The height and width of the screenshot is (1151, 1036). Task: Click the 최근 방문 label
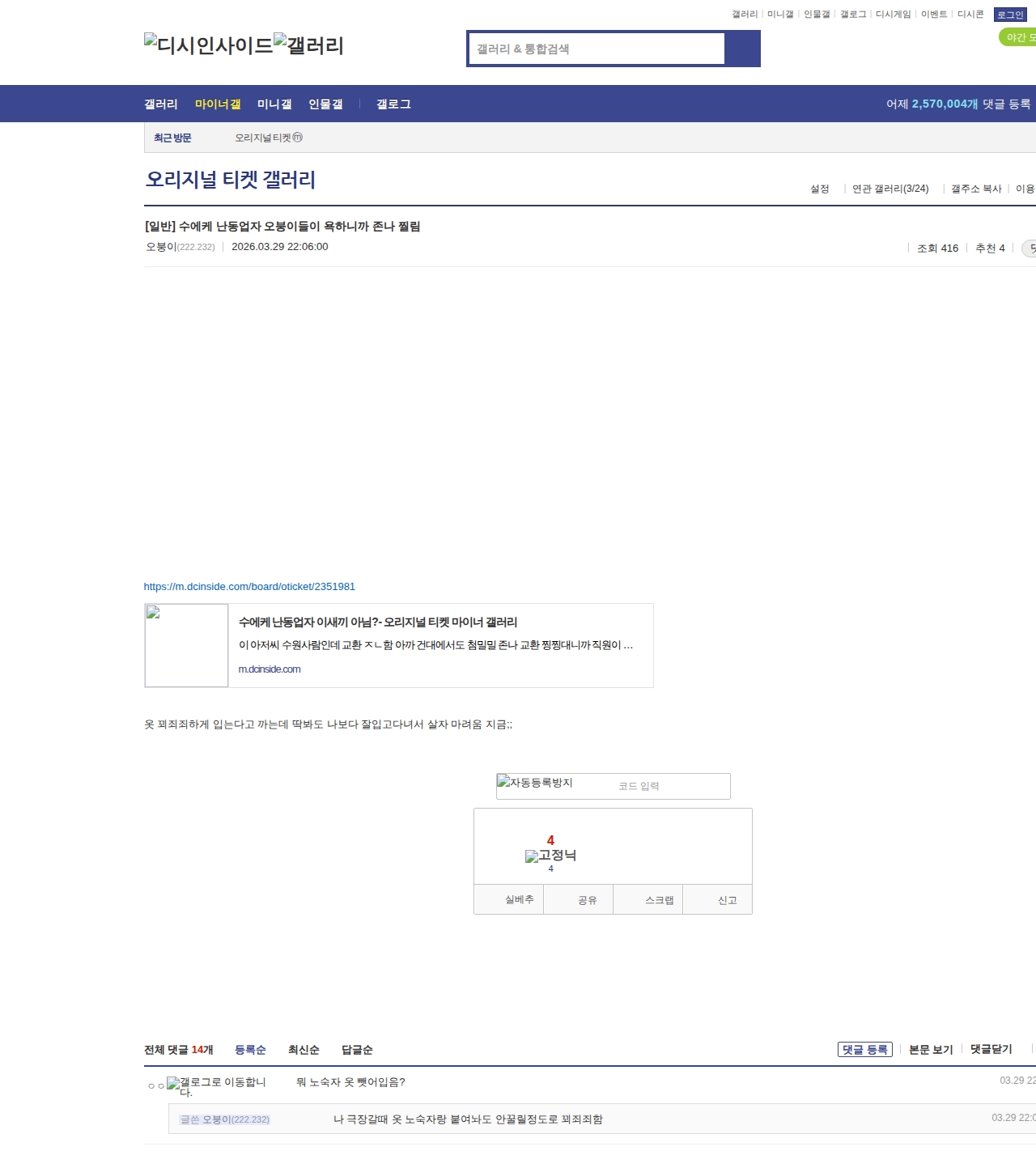[x=172, y=138]
